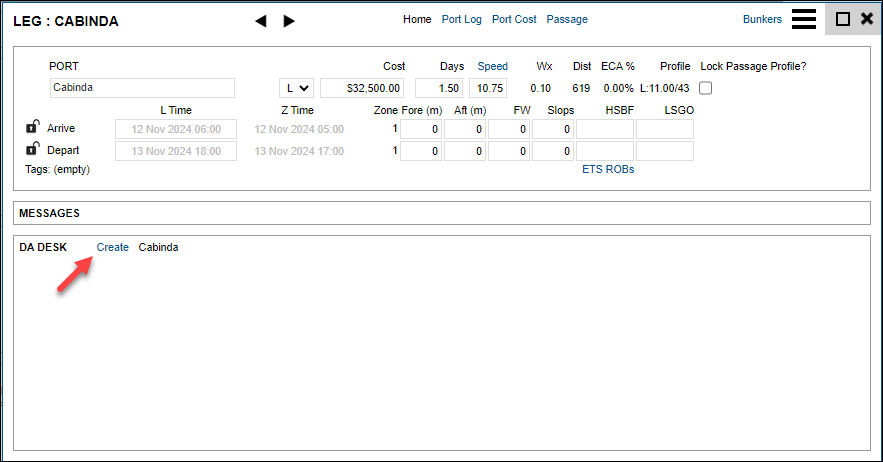Switch to the Port Cost tab
883x462 pixels.
[514, 19]
